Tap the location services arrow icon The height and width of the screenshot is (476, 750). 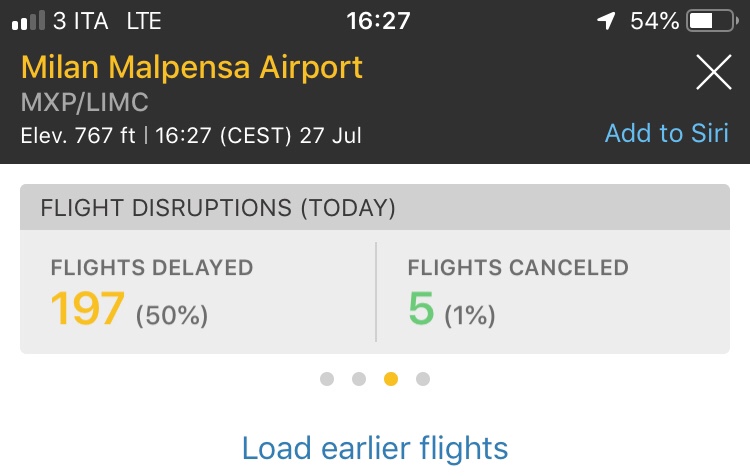606,21
